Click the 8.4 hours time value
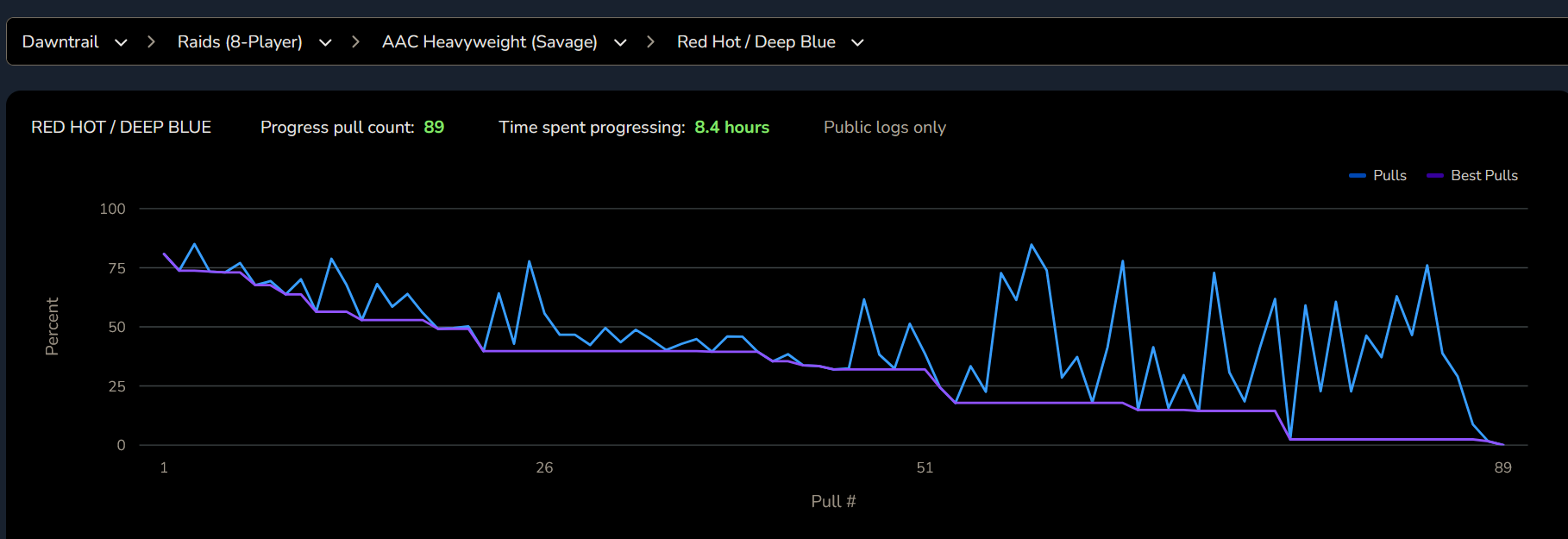 (x=731, y=127)
